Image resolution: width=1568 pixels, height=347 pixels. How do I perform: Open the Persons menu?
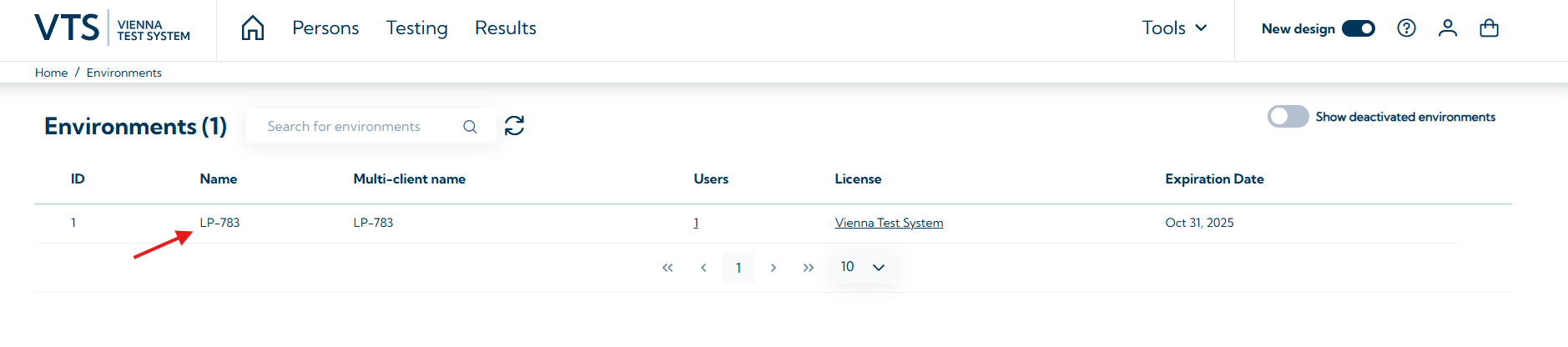(325, 28)
